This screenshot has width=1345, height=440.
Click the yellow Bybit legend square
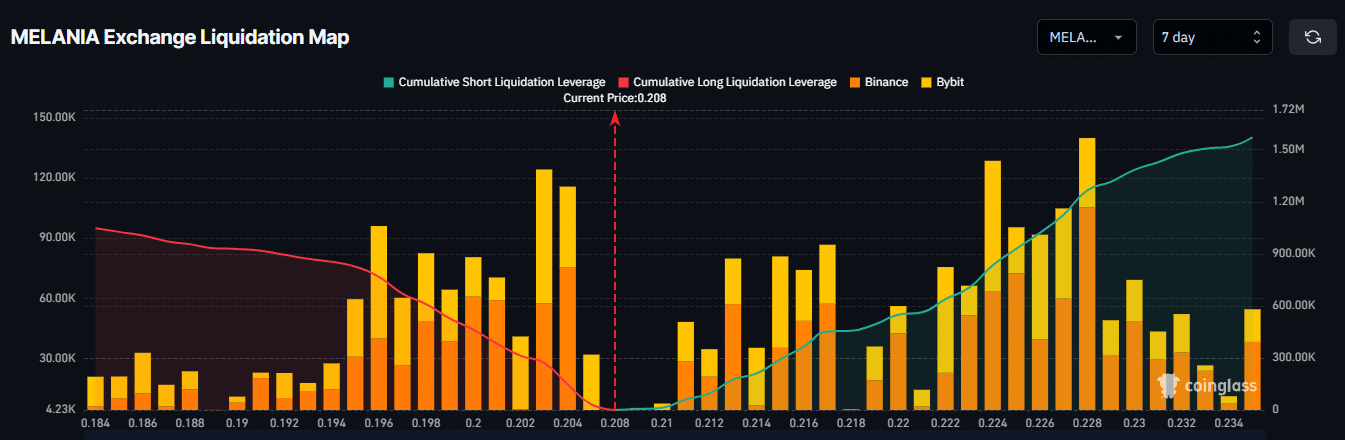(925, 82)
